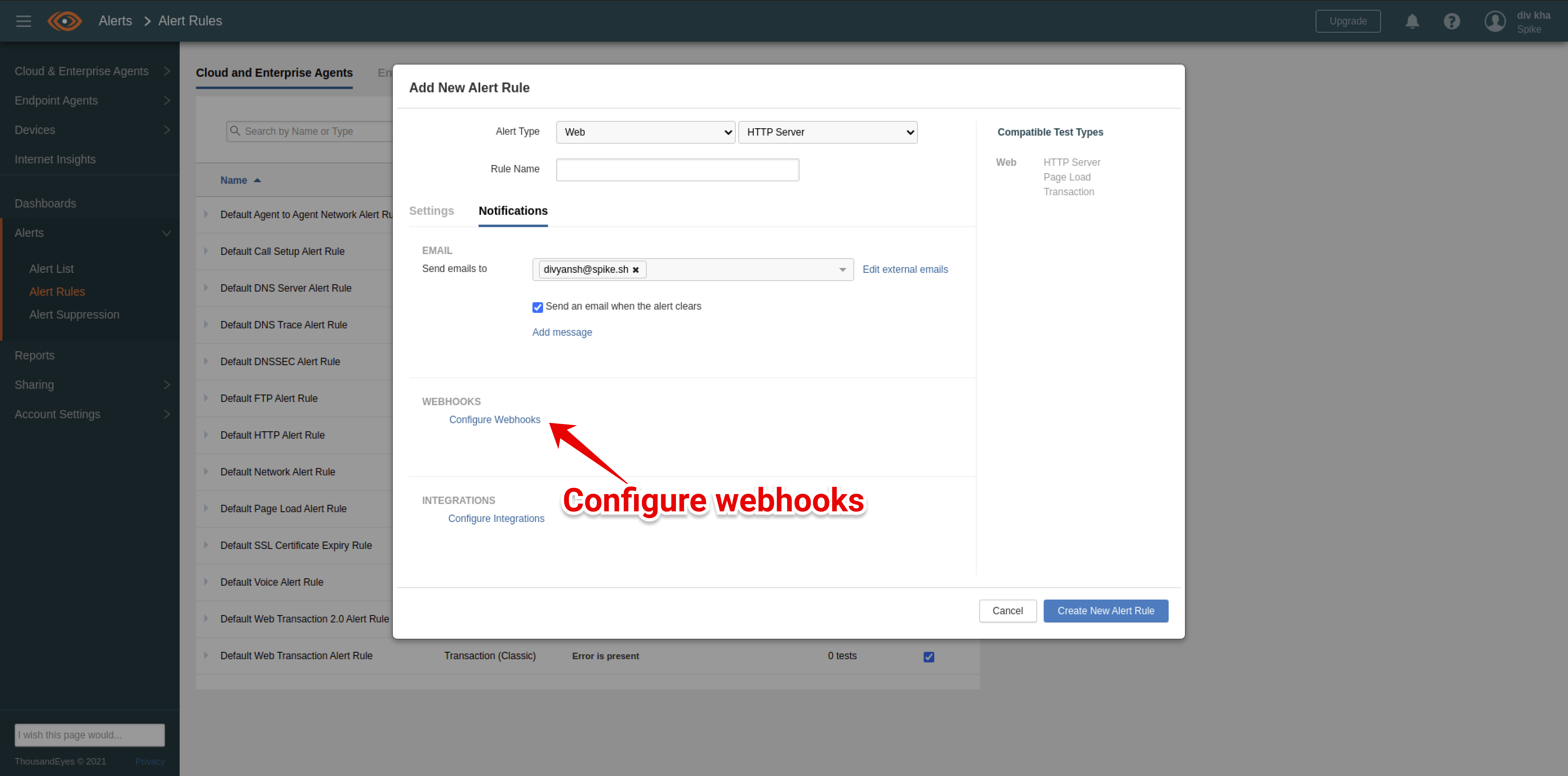Image resolution: width=1568 pixels, height=776 pixels.
Task: Expand Default HTTP Alert Rule row
Action: pyautogui.click(x=206, y=435)
